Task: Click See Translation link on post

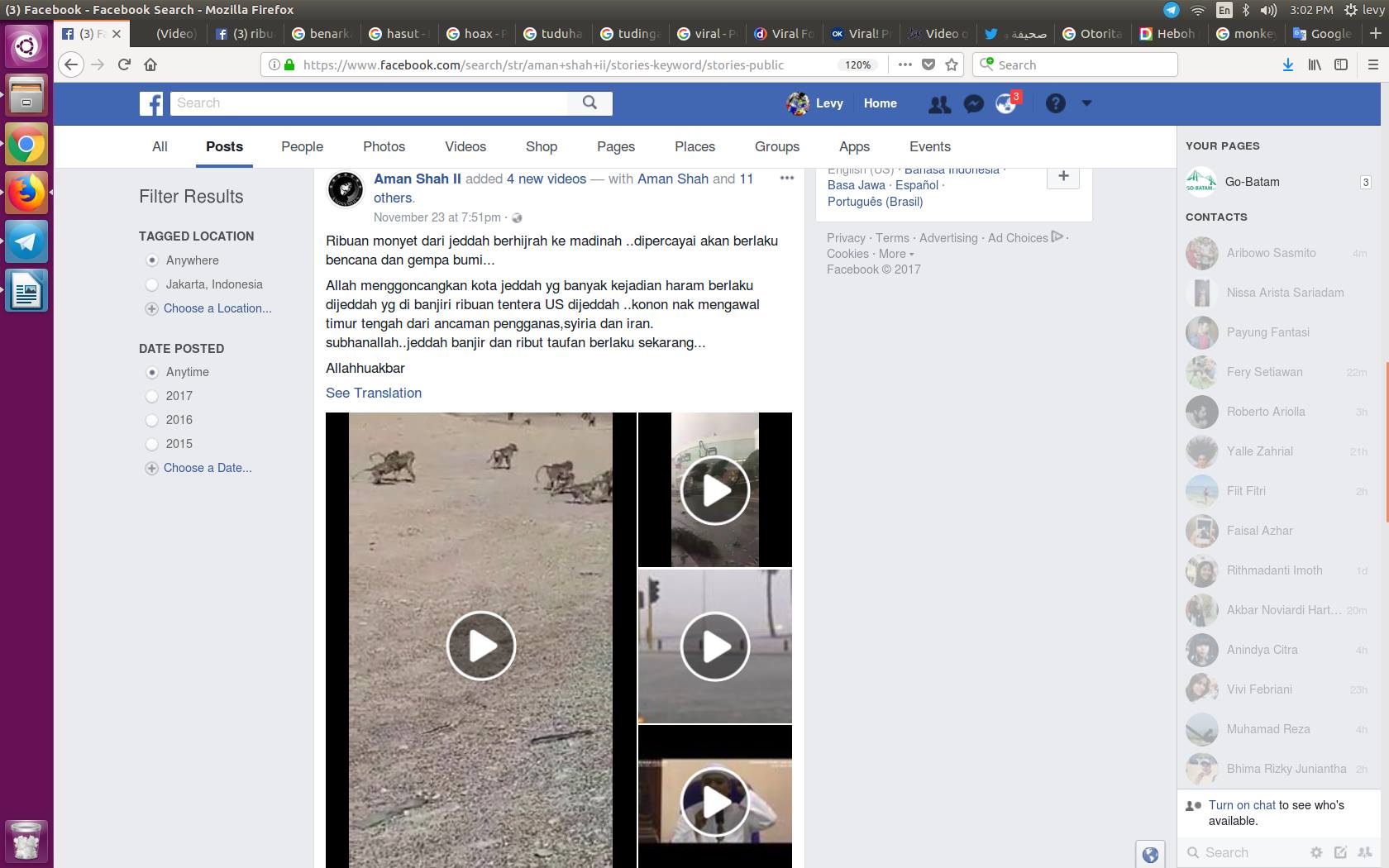Action: point(374,393)
